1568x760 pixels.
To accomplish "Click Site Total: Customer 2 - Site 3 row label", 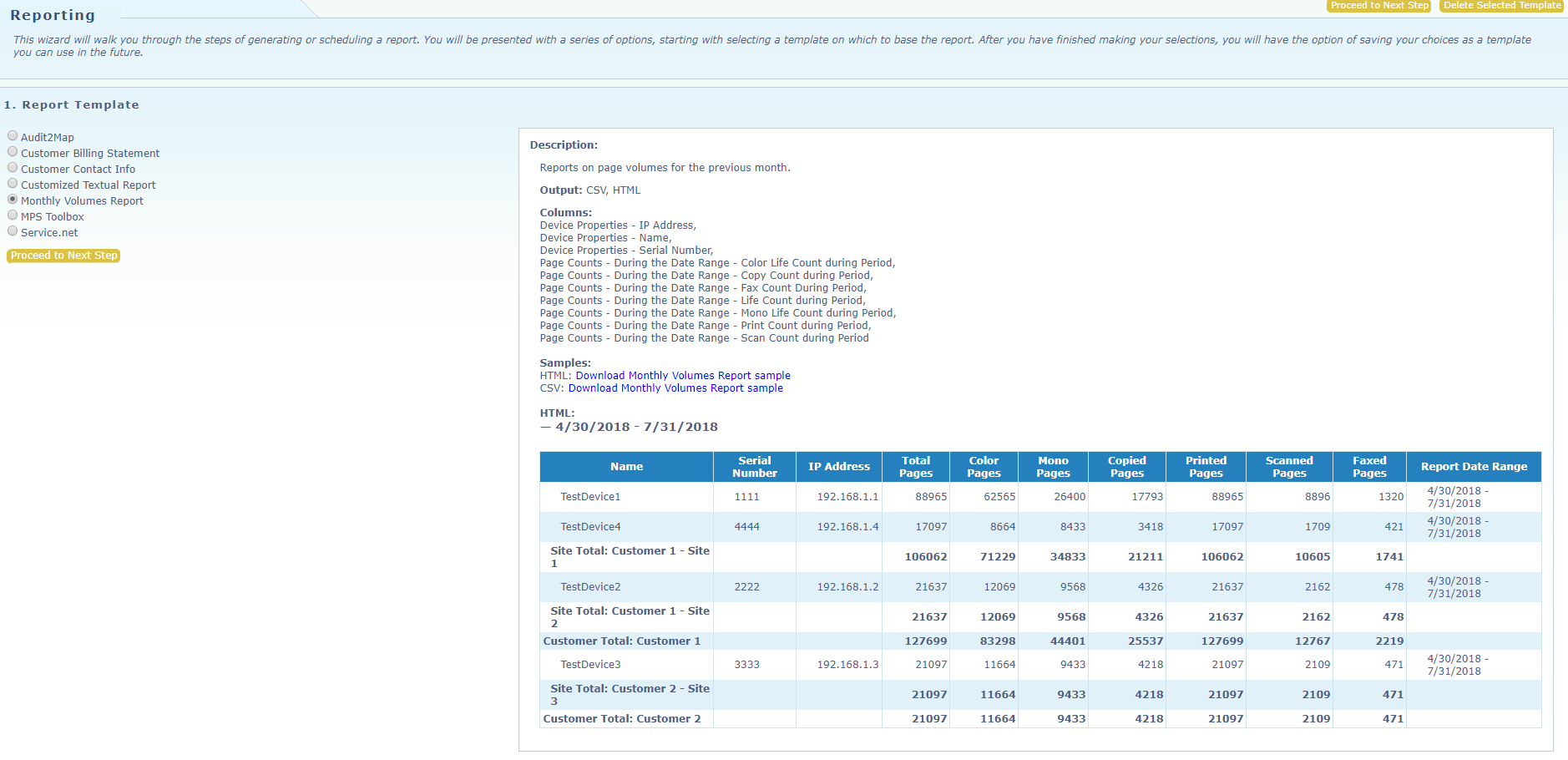I will coord(630,695).
